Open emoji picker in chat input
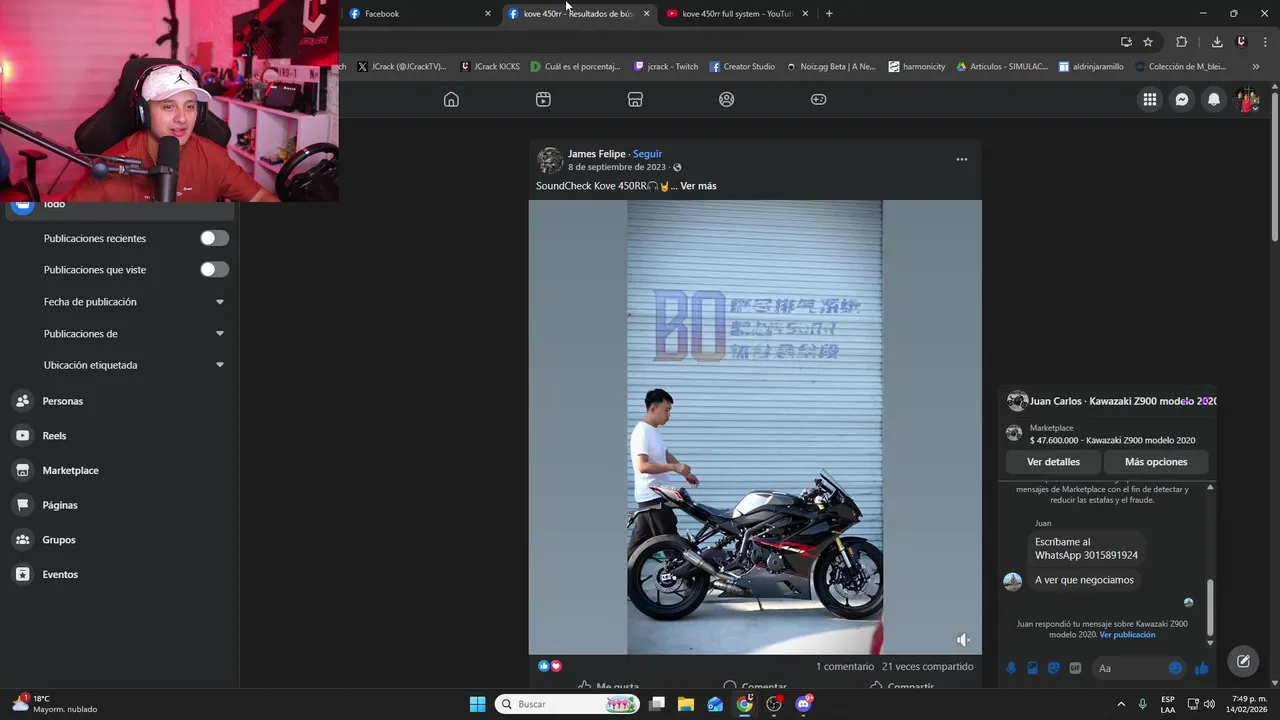 tap(1175, 668)
